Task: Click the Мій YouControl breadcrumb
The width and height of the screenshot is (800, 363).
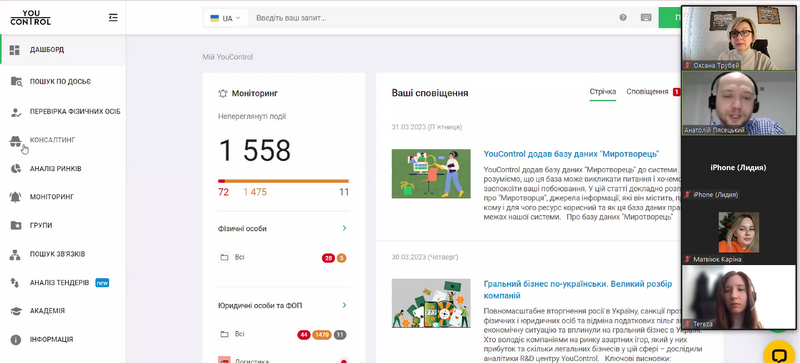Action: 228,57
